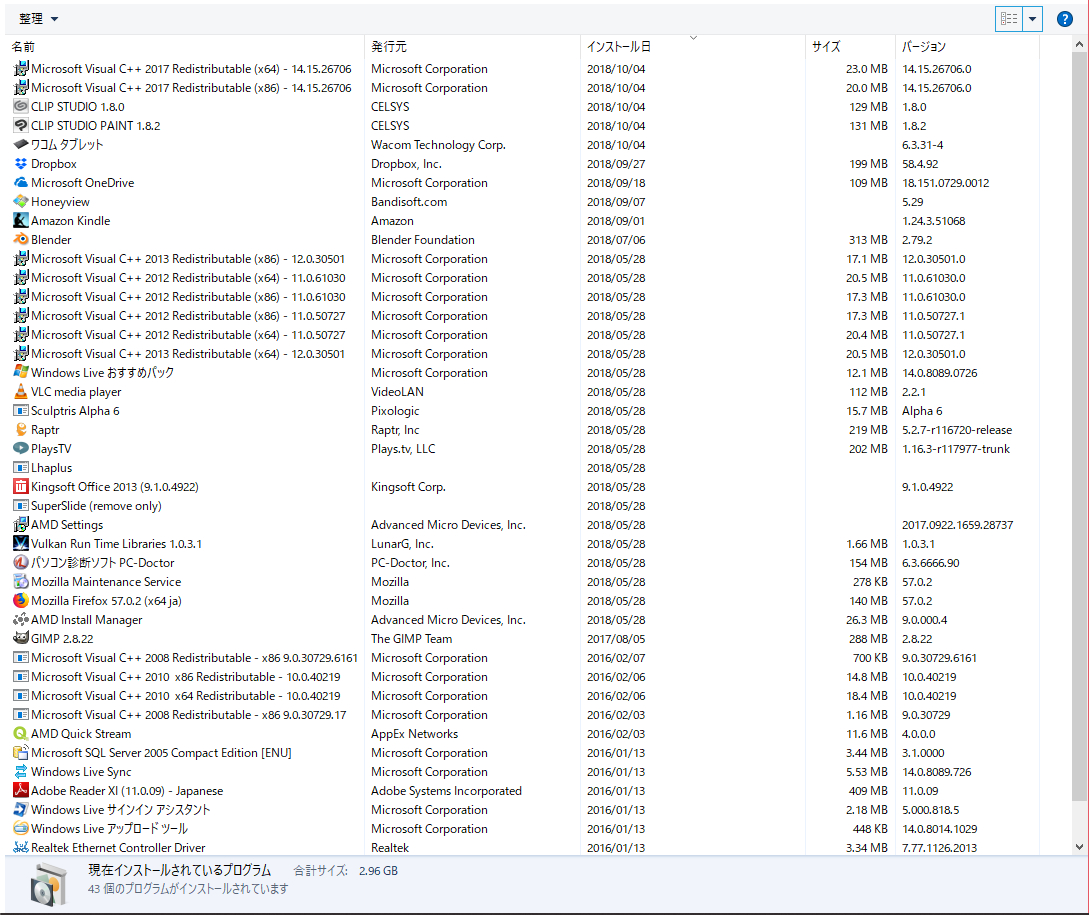The image size is (1089, 915).
Task: Click the Dropbox icon
Action: [21, 163]
